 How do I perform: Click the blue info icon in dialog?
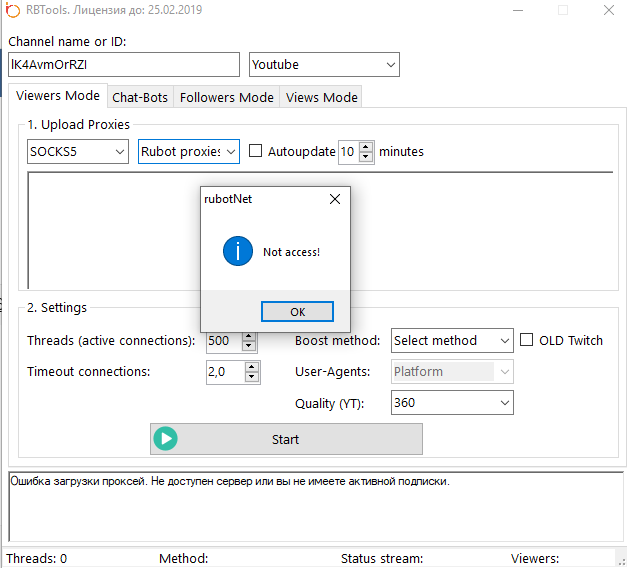[237, 251]
